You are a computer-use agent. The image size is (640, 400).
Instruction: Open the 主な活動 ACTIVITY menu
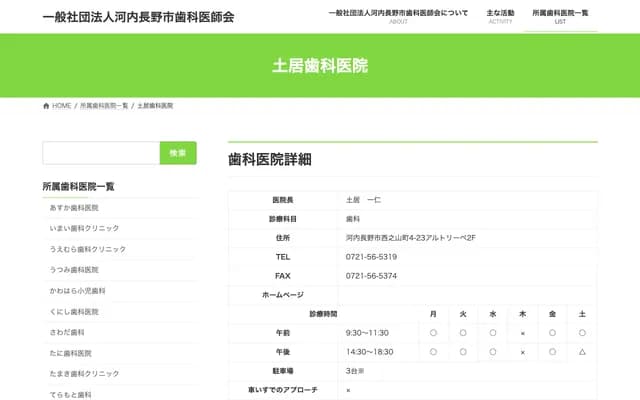coord(500,17)
